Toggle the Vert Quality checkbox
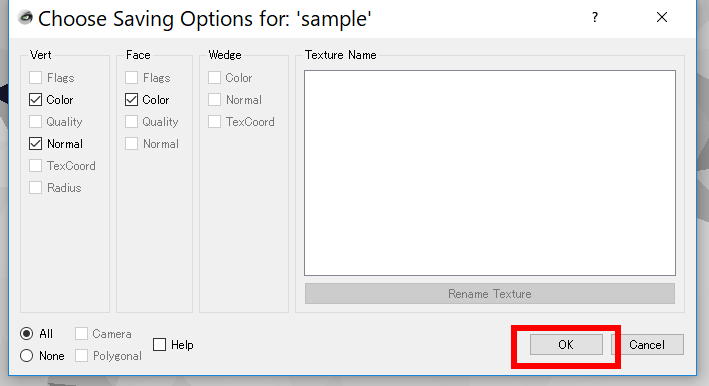The image size is (709, 386). pos(35,122)
